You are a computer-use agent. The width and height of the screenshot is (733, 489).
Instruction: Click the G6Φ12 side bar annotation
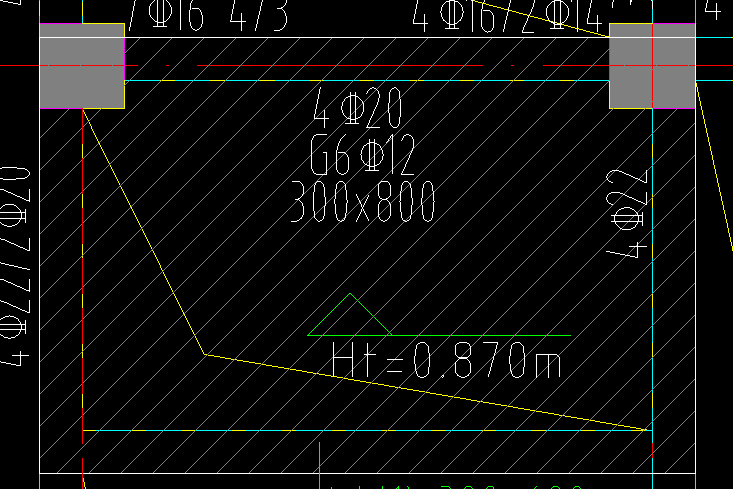363,154
